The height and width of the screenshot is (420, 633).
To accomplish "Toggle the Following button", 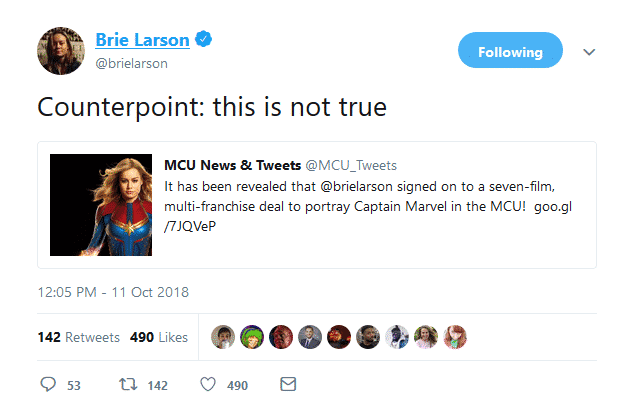I will click(x=510, y=51).
